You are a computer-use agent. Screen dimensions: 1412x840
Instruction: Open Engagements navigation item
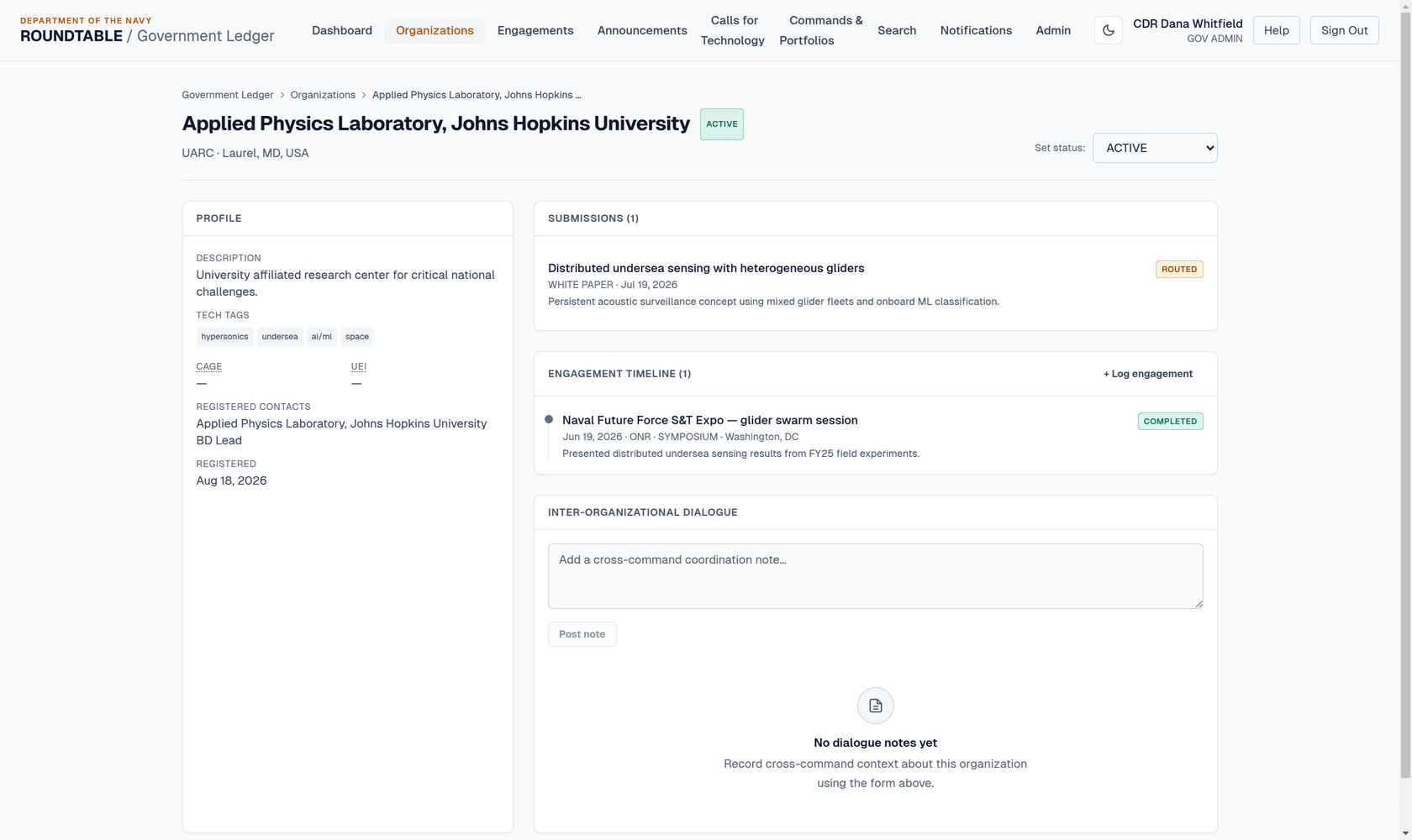point(535,30)
